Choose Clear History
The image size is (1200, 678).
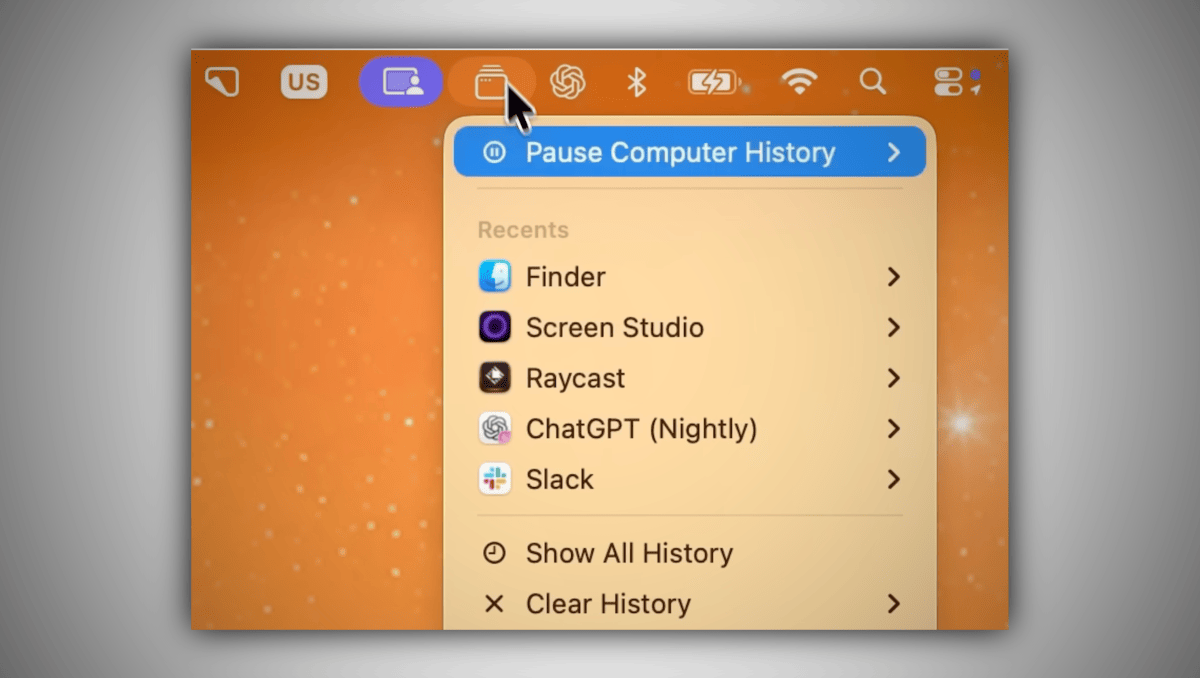[x=690, y=604]
